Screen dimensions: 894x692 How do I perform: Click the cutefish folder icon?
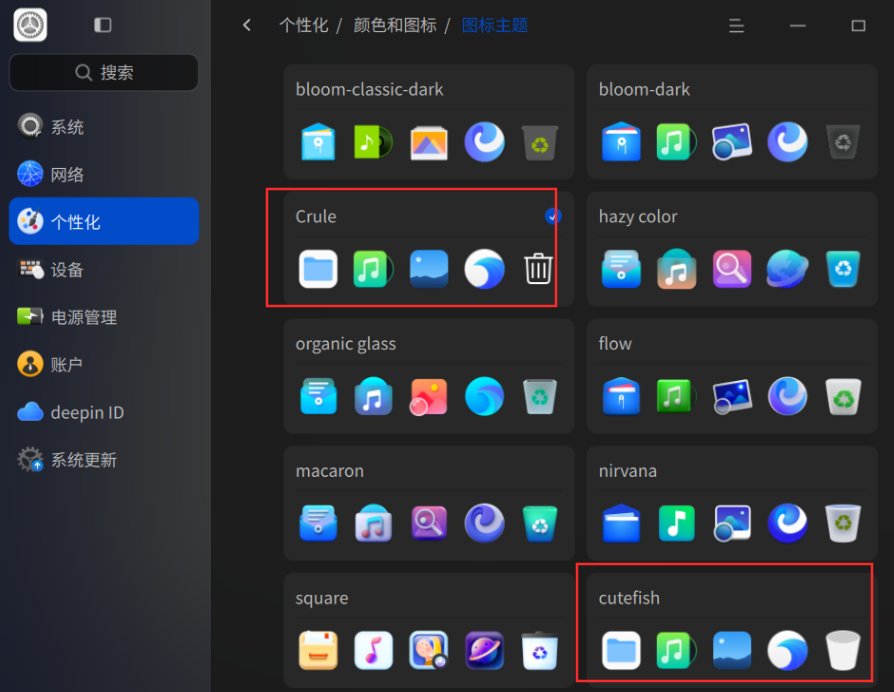621,650
